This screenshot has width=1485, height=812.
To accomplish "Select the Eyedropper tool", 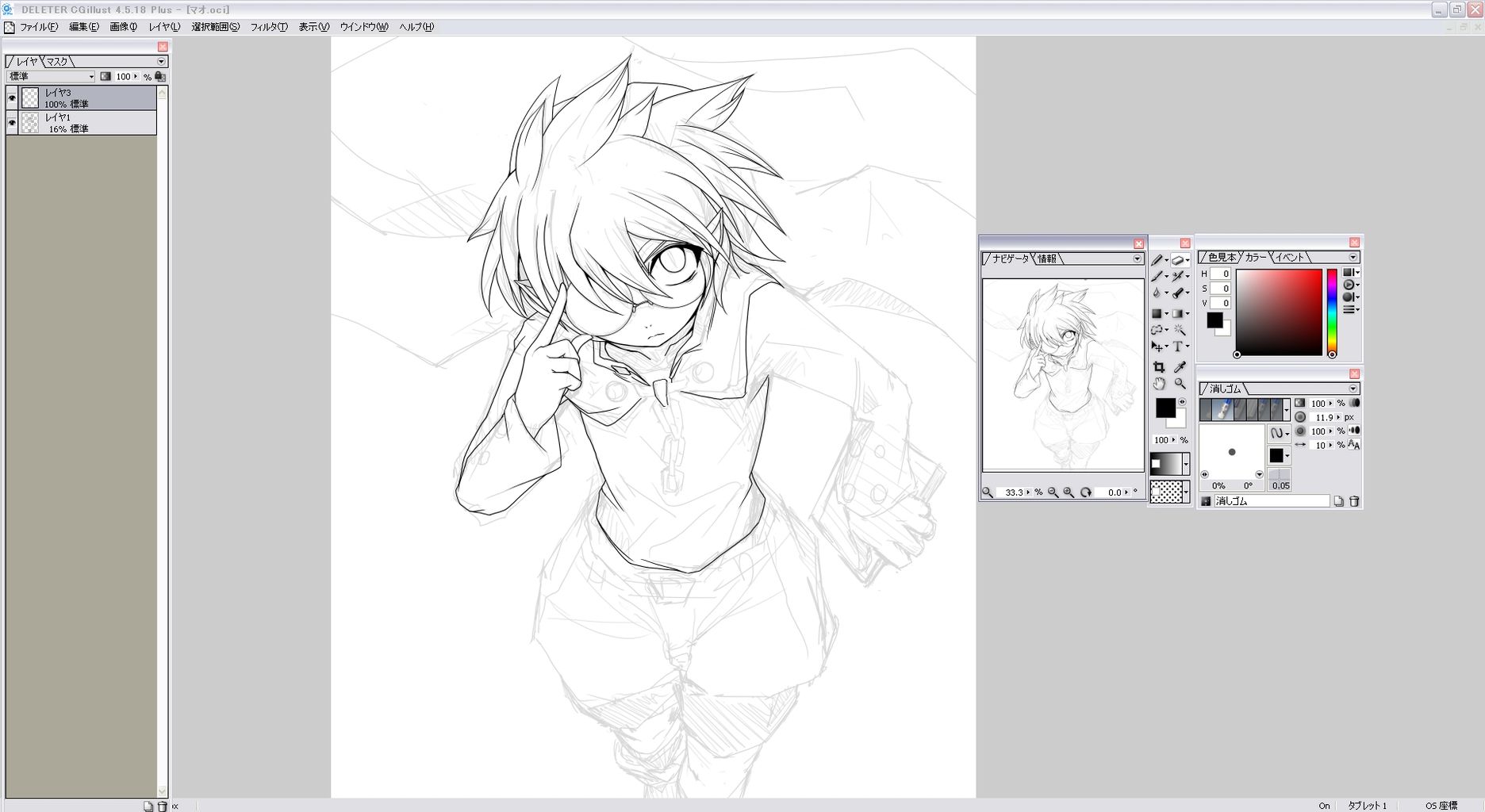I will click(1180, 367).
